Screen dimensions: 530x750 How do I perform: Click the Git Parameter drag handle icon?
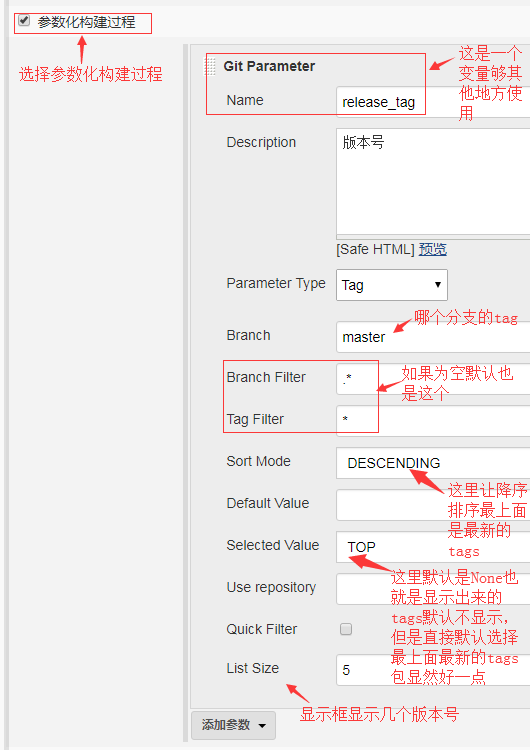click(210, 66)
